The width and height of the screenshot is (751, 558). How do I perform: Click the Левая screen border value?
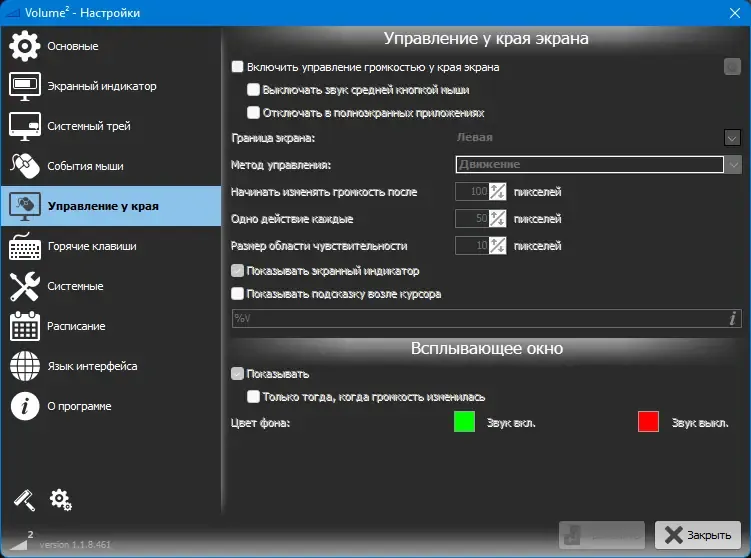point(475,137)
